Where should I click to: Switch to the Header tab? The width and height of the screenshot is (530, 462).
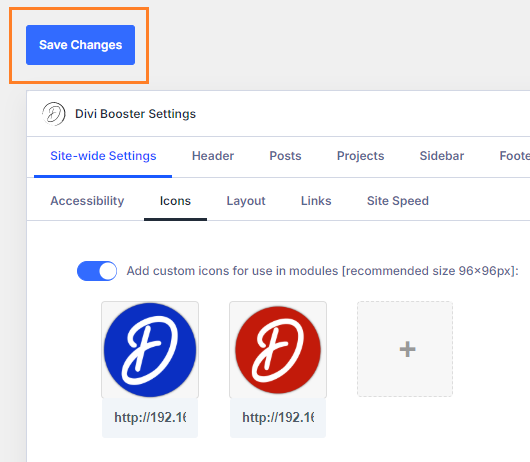pos(213,156)
